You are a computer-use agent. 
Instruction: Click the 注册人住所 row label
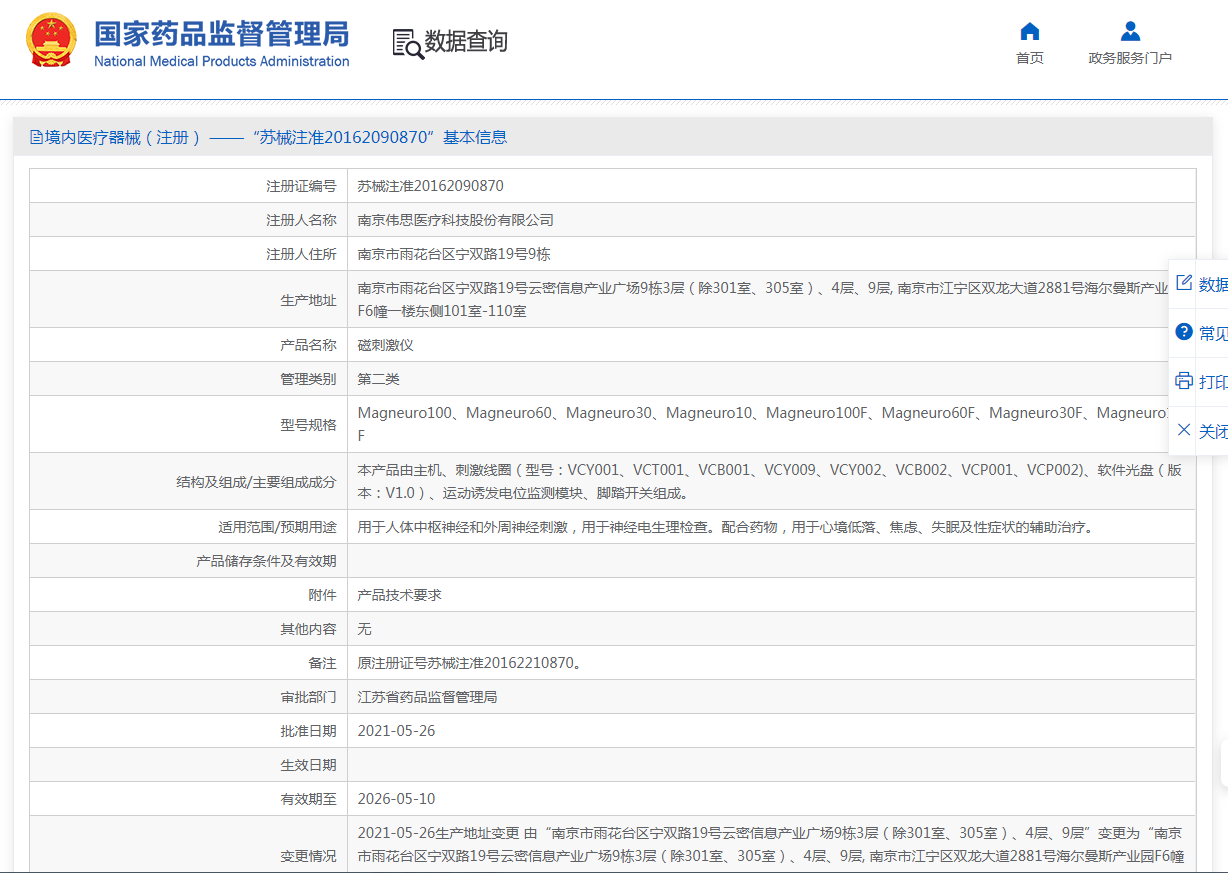[301, 254]
